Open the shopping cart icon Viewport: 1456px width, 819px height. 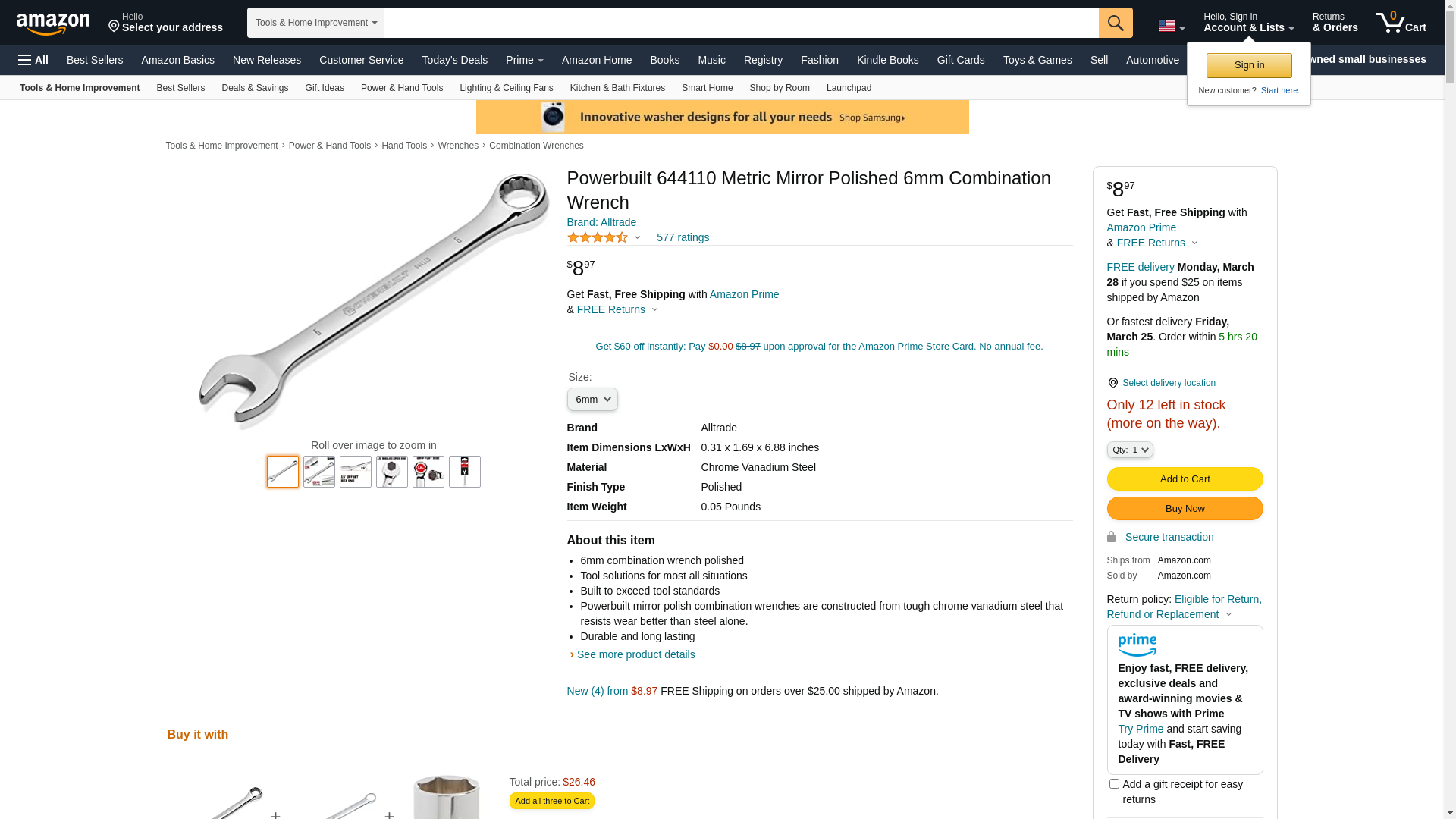point(1401,23)
